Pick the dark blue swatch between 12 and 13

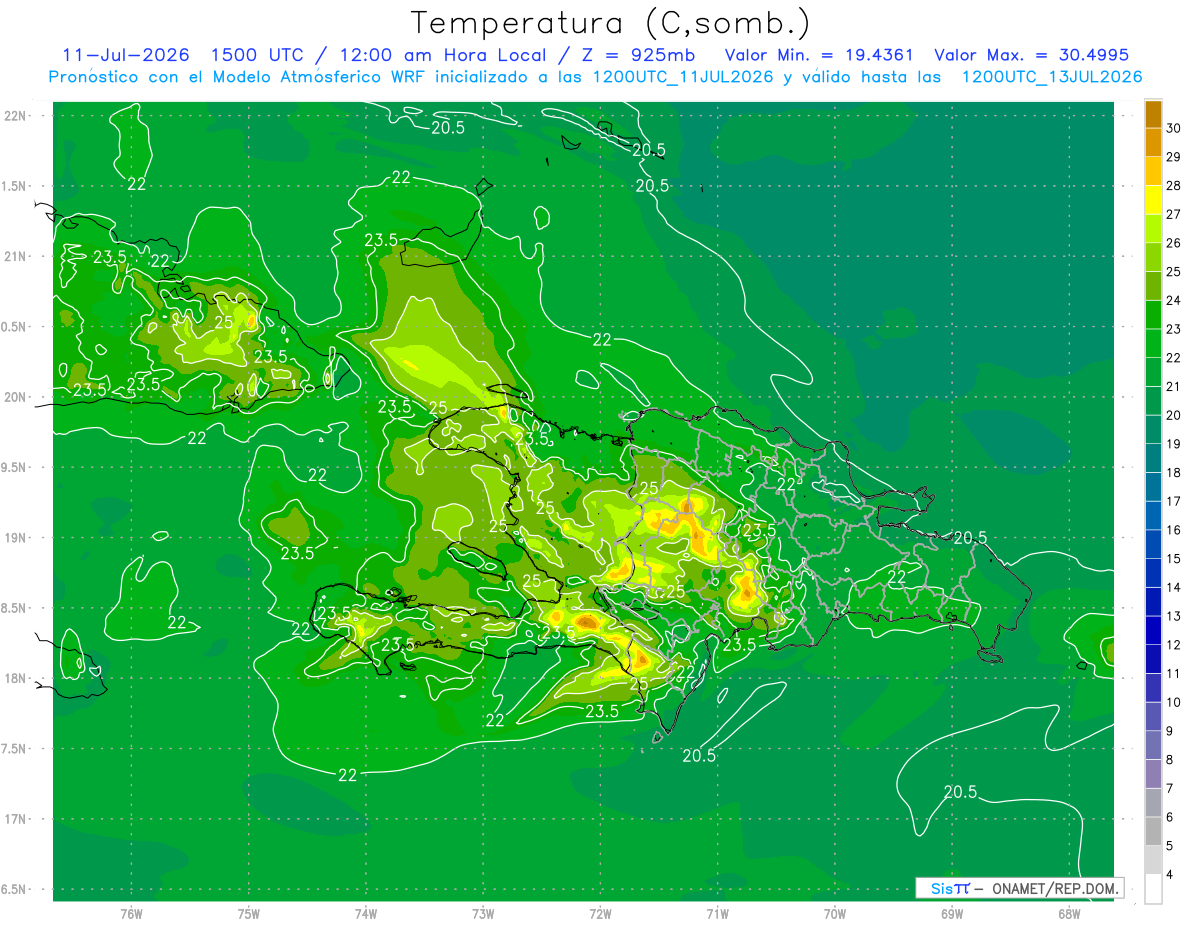point(1153,630)
